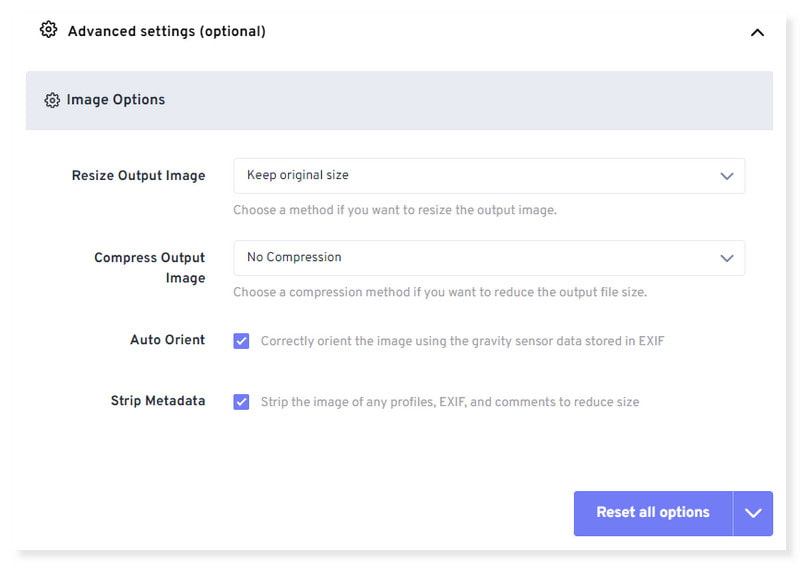This screenshot has width=800, height=564.
Task: Click the Auto Orient label
Action: pyautogui.click(x=167, y=340)
